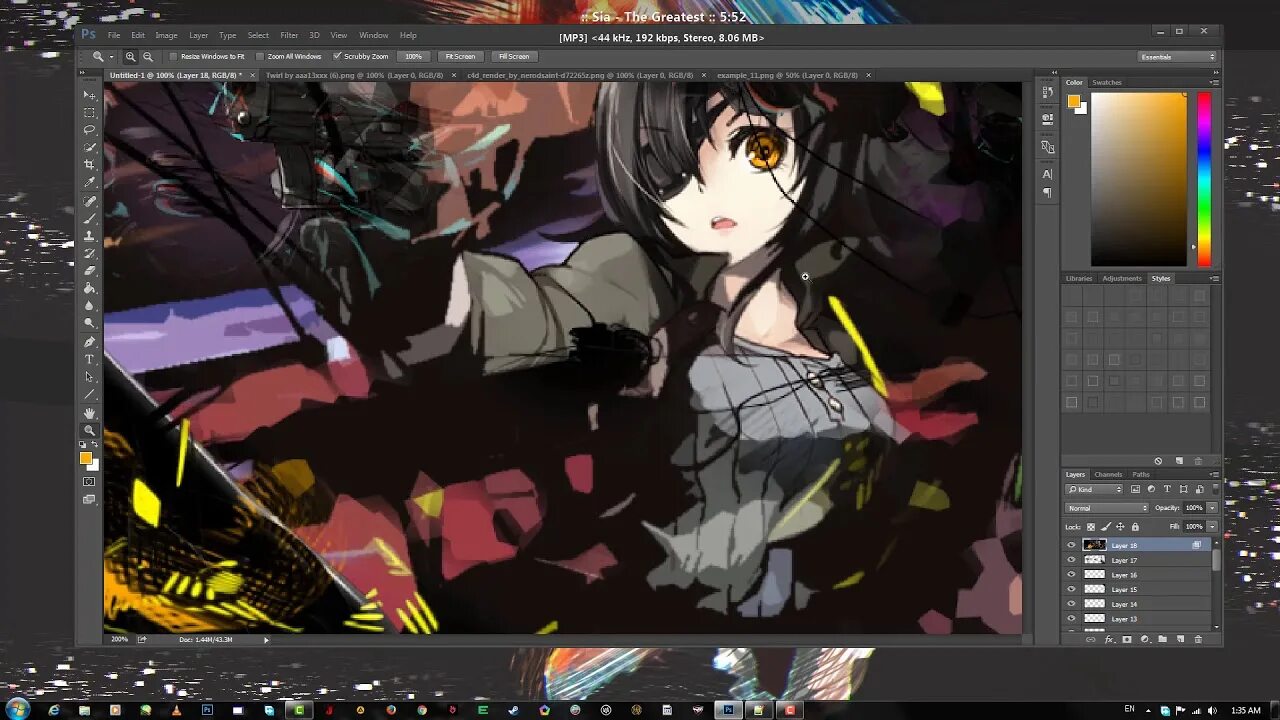The height and width of the screenshot is (720, 1280).
Task: Select the Brush tool
Action: pos(89,218)
